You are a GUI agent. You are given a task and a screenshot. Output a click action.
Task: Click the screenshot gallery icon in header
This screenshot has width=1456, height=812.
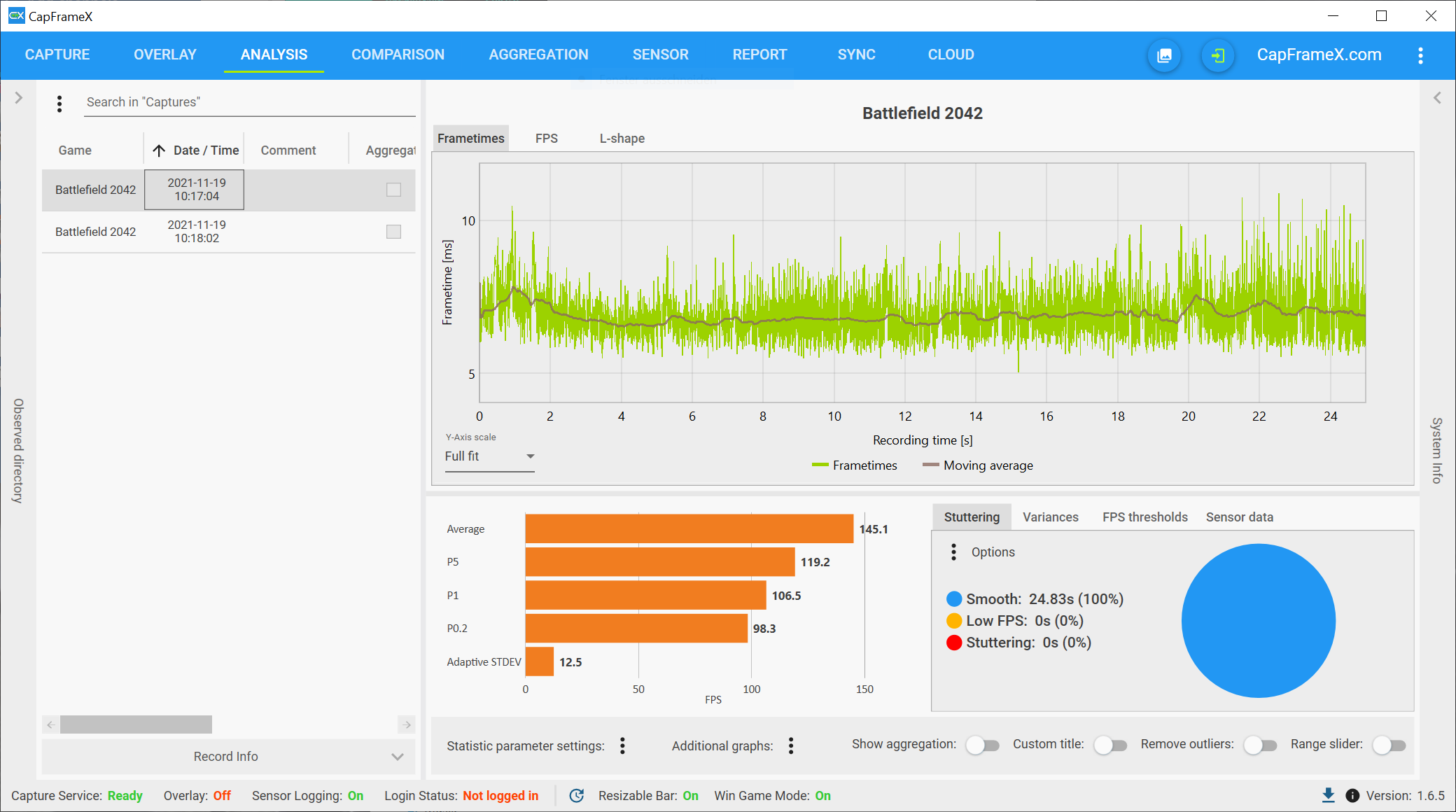pos(1165,55)
